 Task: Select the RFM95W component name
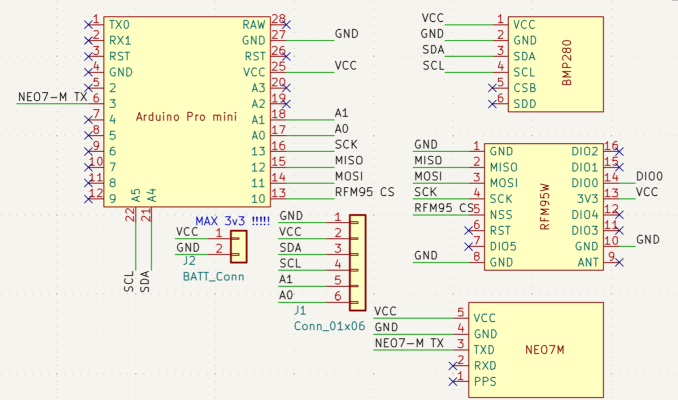point(544,207)
